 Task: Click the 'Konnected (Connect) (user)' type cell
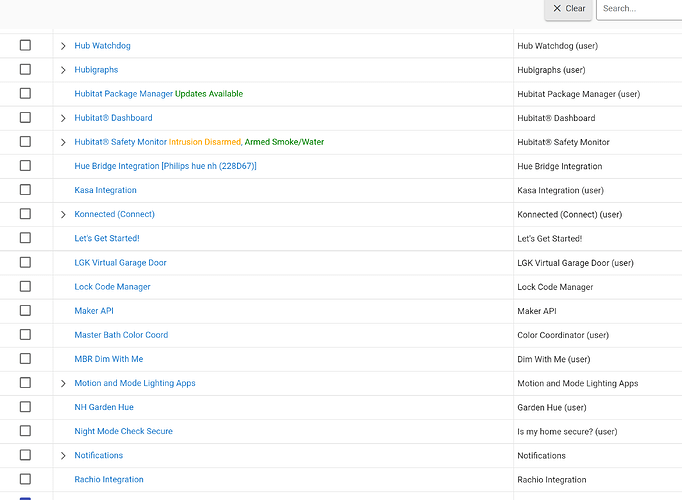(569, 214)
